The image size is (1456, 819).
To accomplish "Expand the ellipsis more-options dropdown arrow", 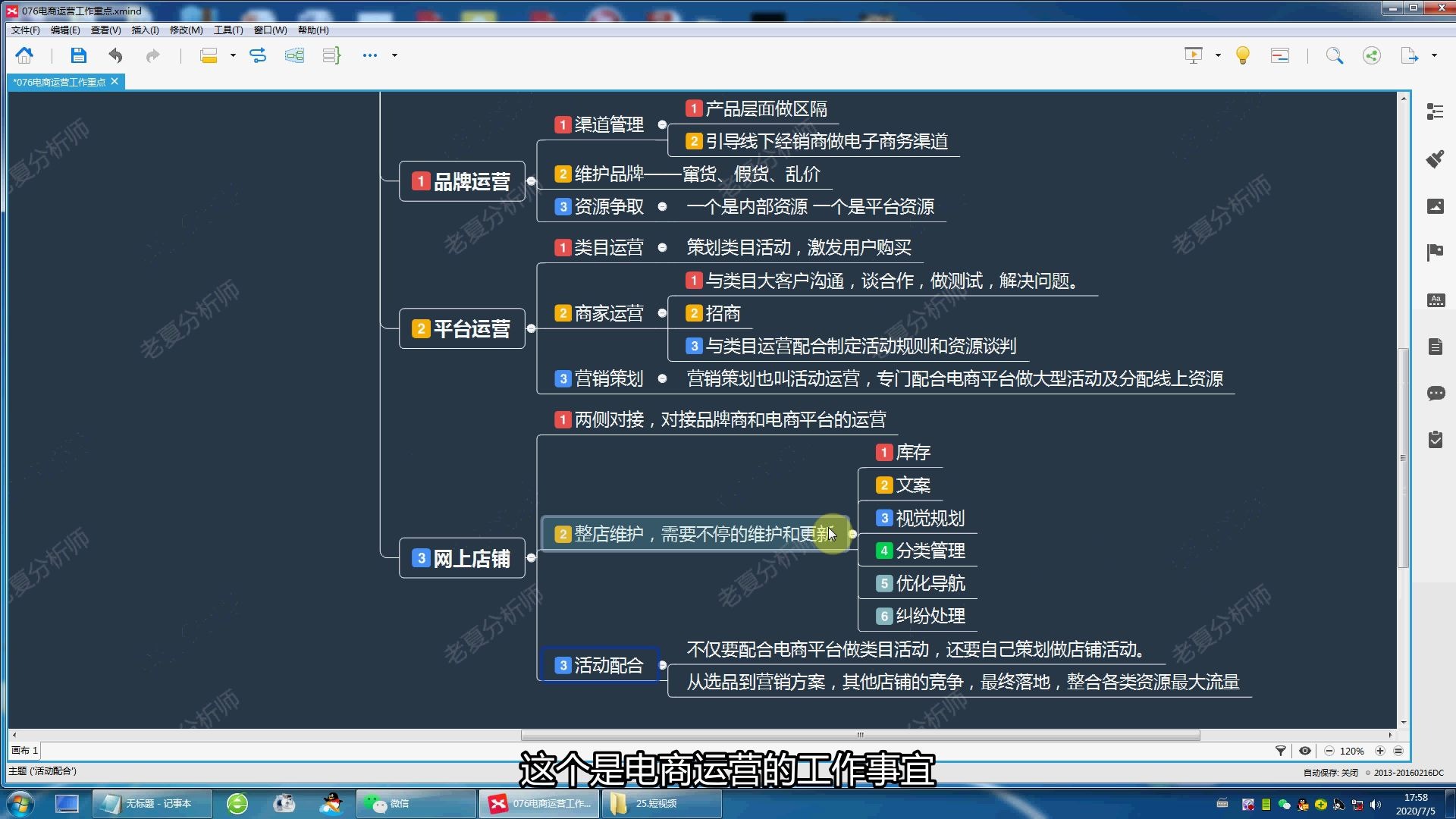I will [x=394, y=55].
